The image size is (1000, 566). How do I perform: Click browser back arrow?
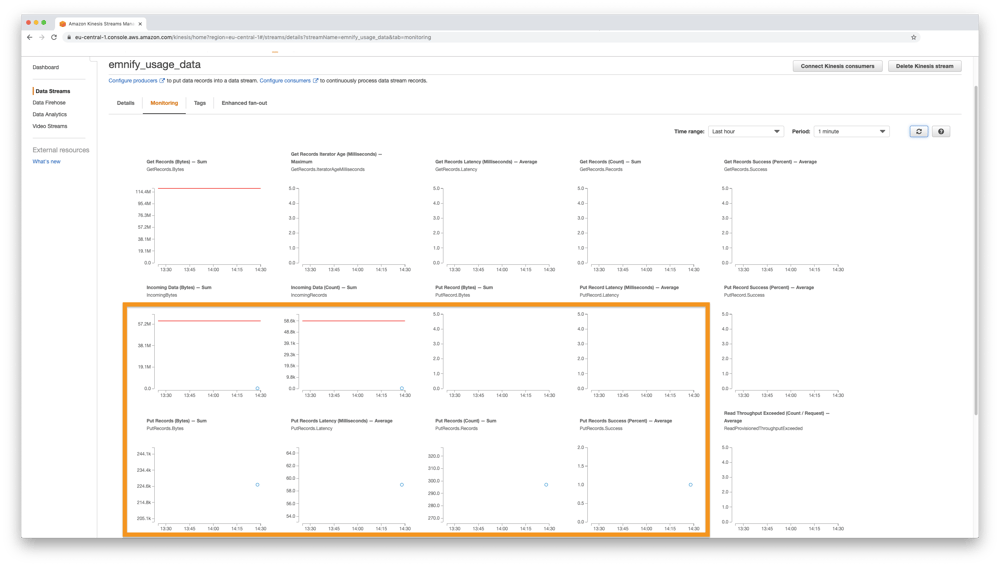coord(29,38)
